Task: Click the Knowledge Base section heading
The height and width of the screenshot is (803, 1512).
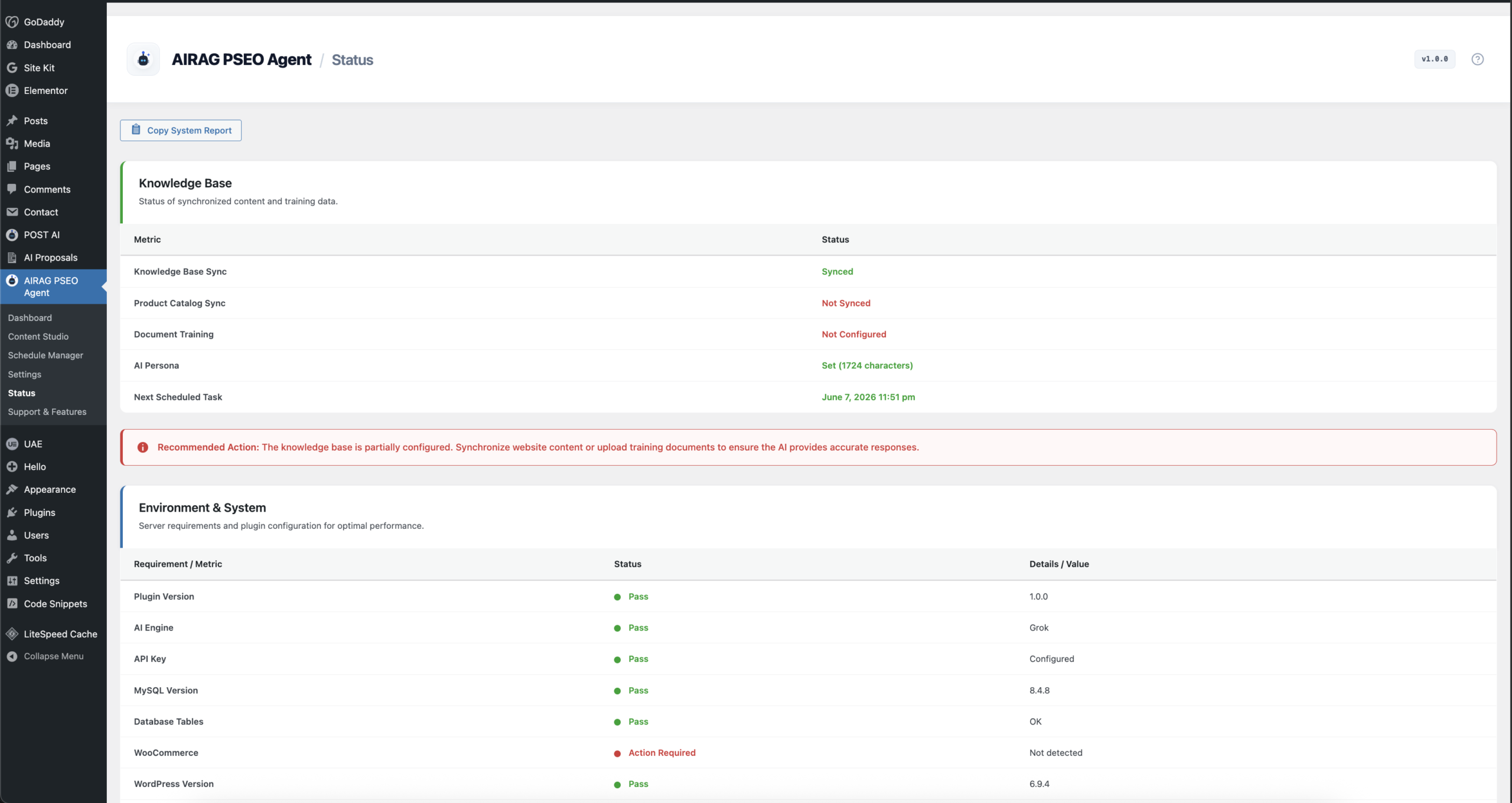Action: click(x=185, y=183)
